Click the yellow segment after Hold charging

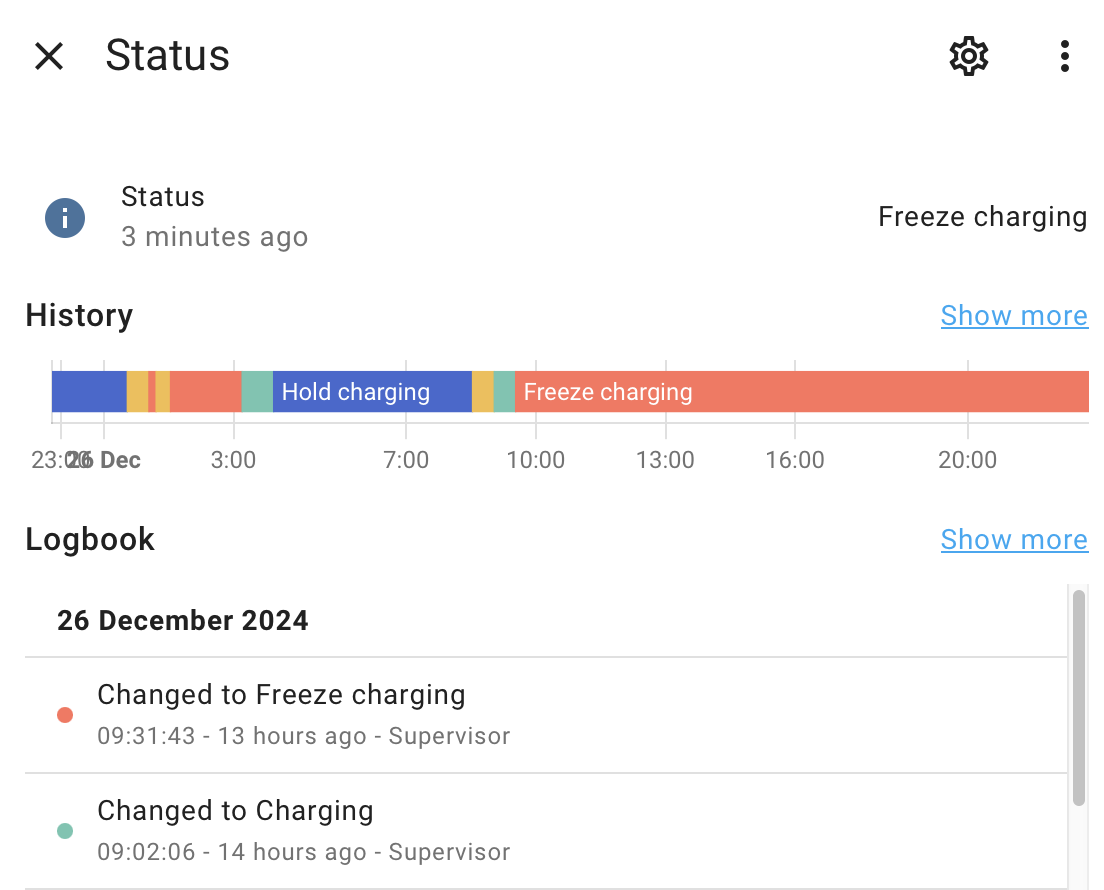(482, 391)
